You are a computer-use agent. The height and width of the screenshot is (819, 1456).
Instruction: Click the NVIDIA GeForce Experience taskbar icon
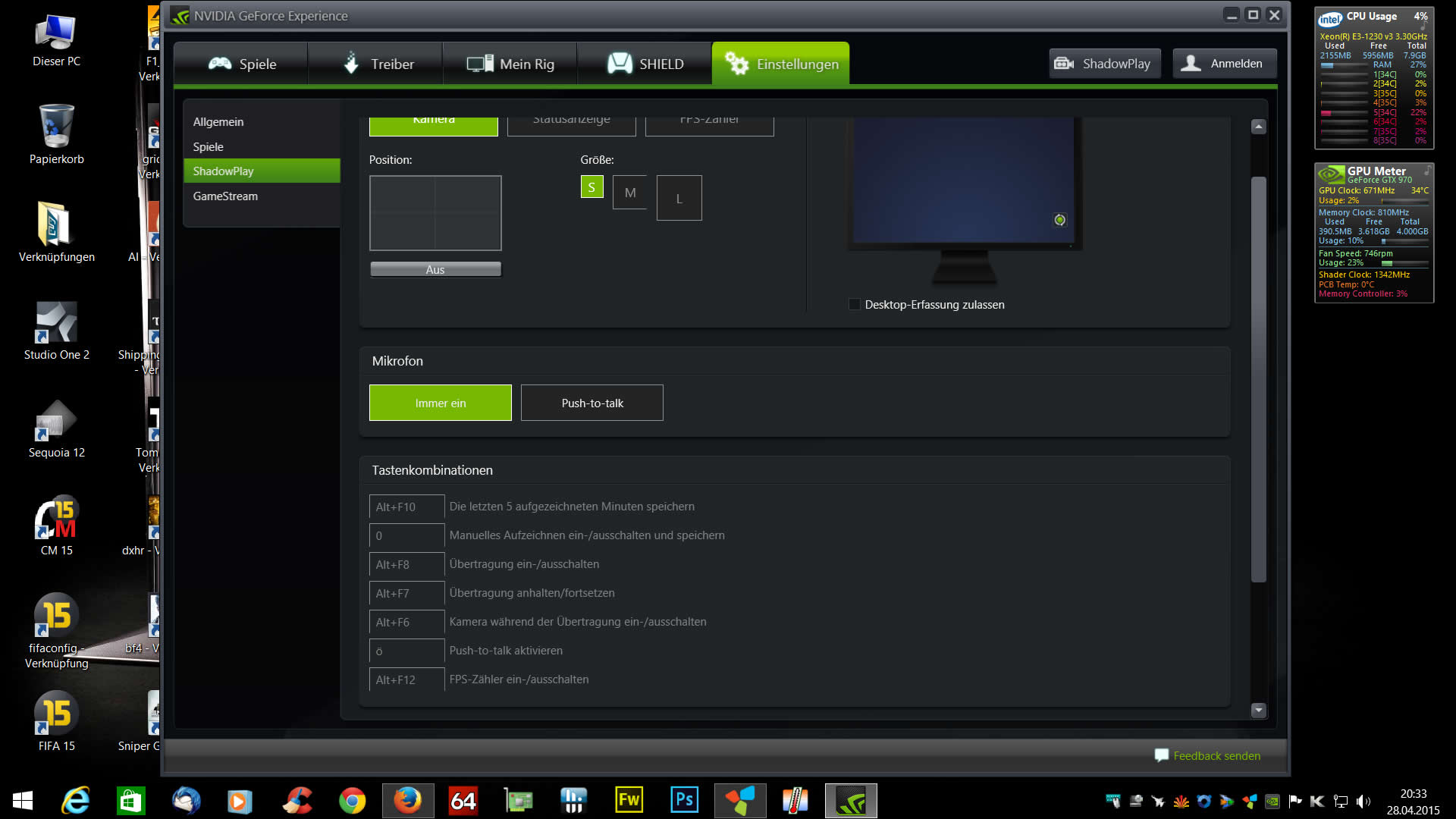(x=851, y=801)
